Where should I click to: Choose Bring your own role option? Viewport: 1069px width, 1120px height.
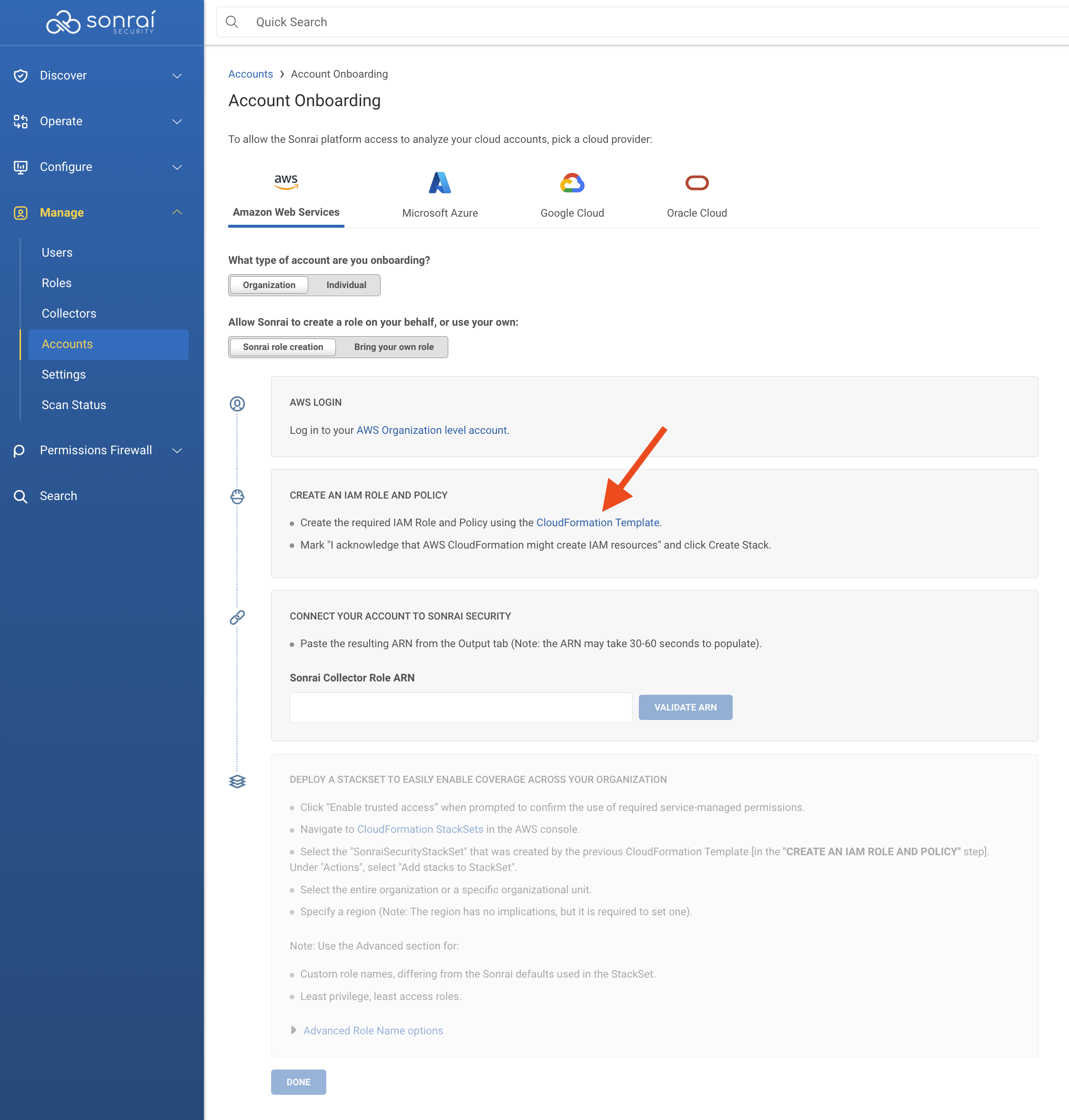pyautogui.click(x=394, y=347)
